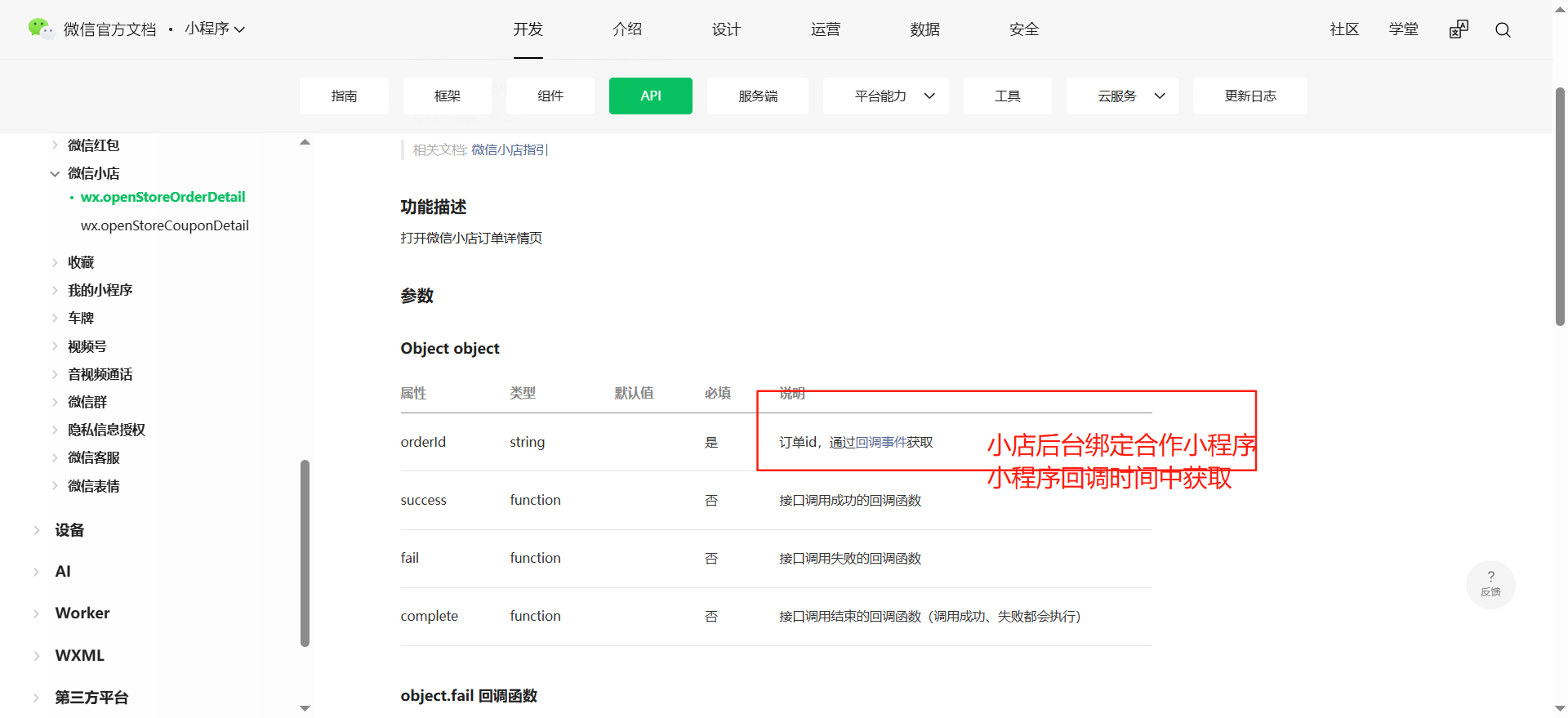Select wx.openStoreOrderDetail in sidebar
This screenshot has width=1568, height=718.
163,197
